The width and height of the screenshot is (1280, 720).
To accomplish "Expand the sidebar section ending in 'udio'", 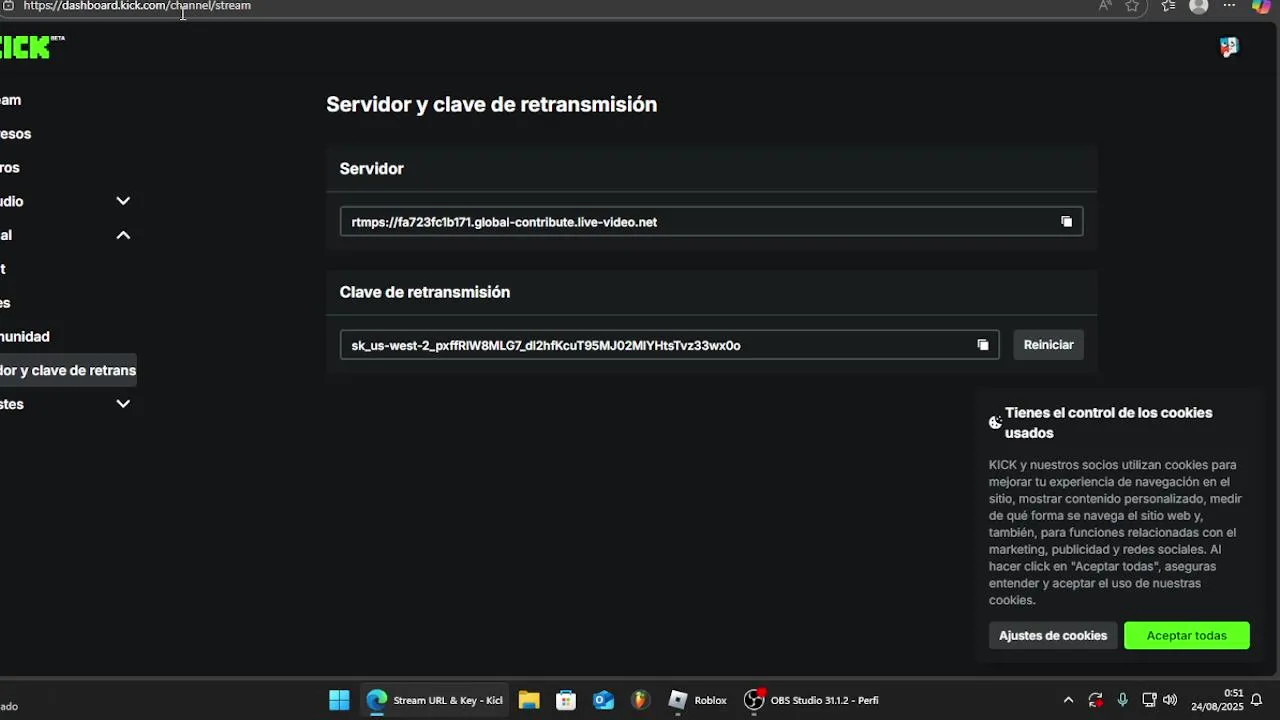I will pos(123,201).
